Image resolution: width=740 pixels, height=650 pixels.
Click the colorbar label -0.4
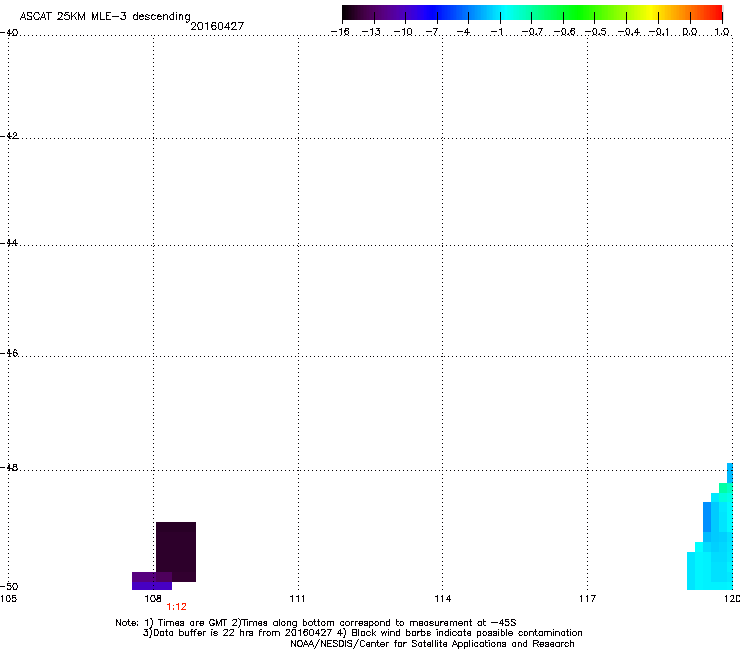tap(629, 32)
